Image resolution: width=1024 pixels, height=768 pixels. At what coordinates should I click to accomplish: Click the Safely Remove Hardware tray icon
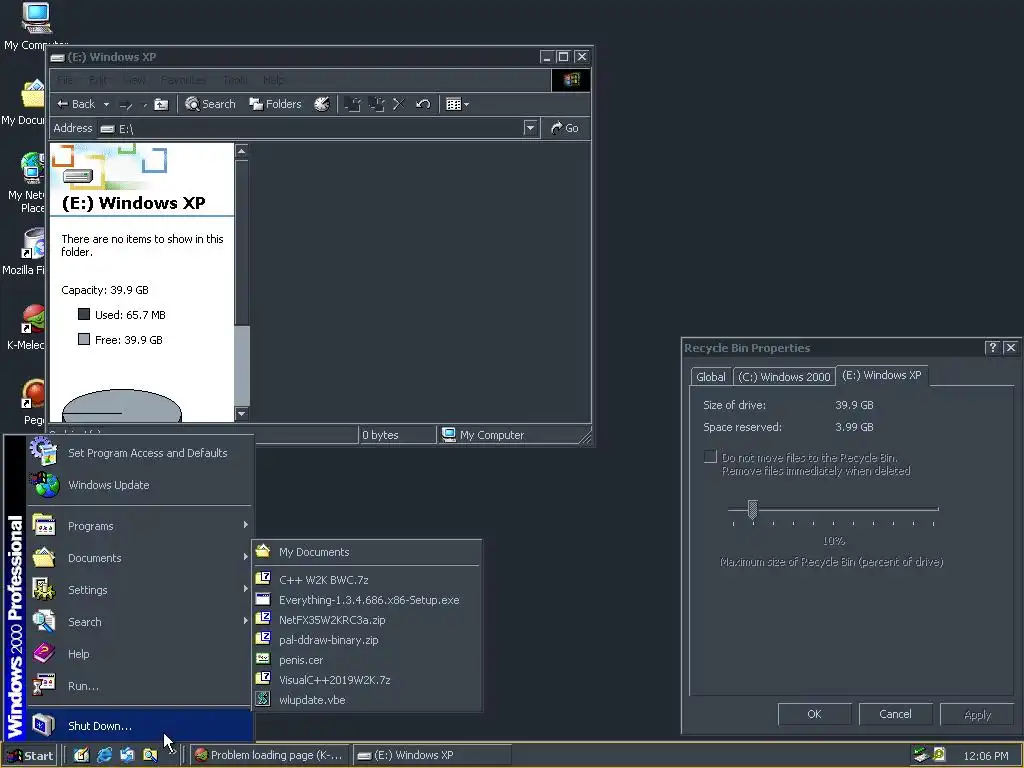point(921,755)
